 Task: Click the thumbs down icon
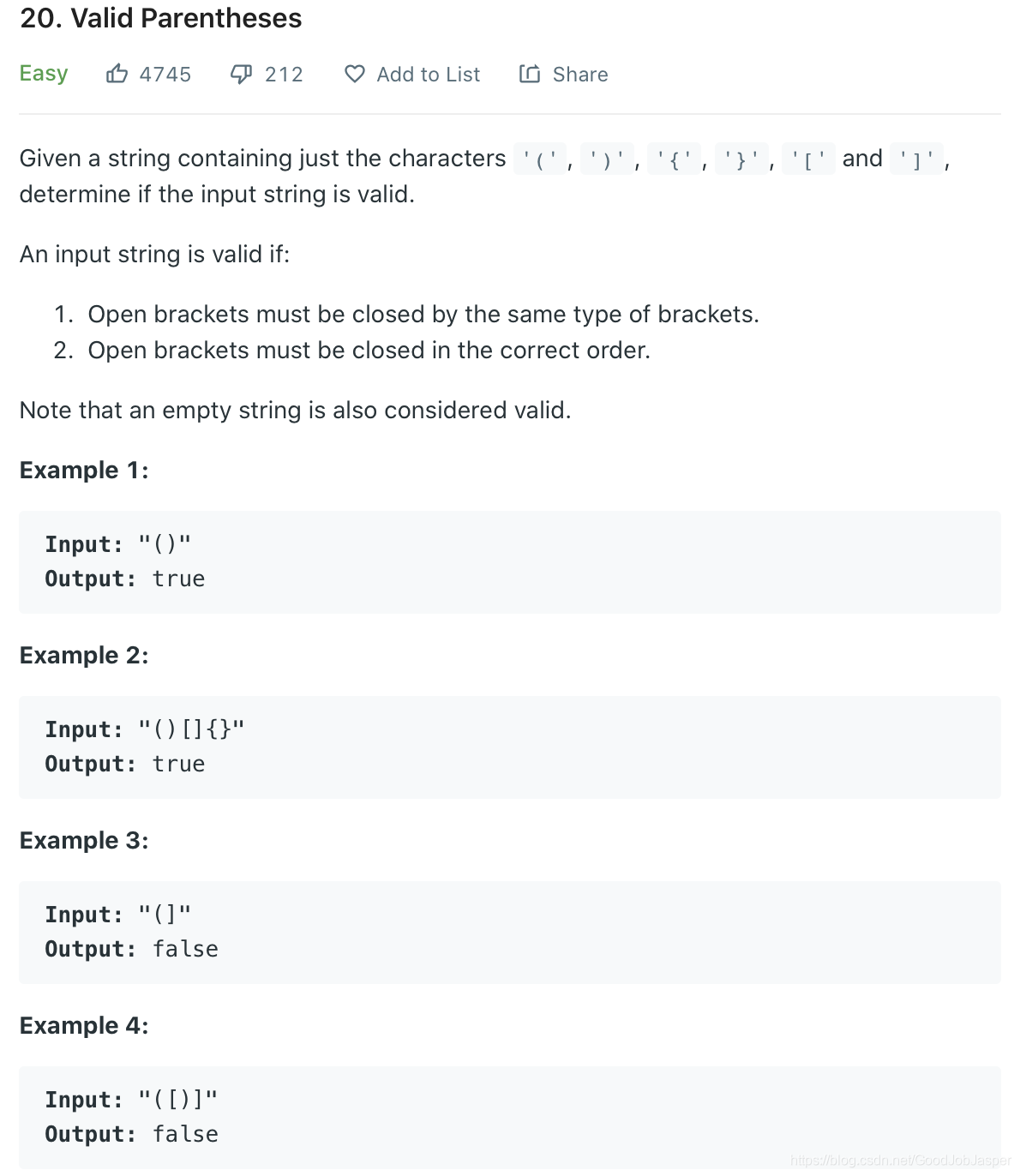tap(241, 74)
